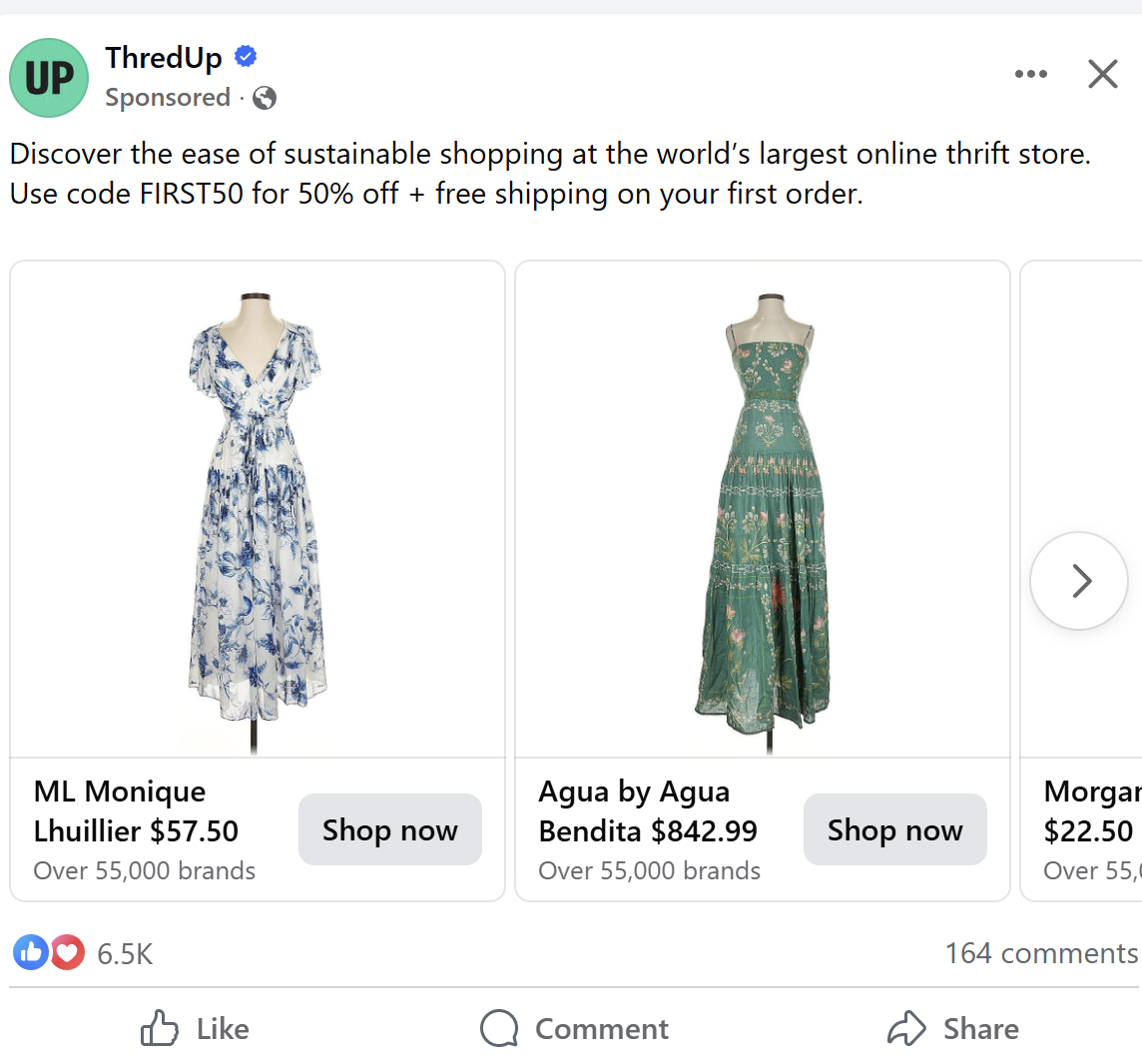Click the Sponsored label
1142x1064 pixels.
coord(168,98)
